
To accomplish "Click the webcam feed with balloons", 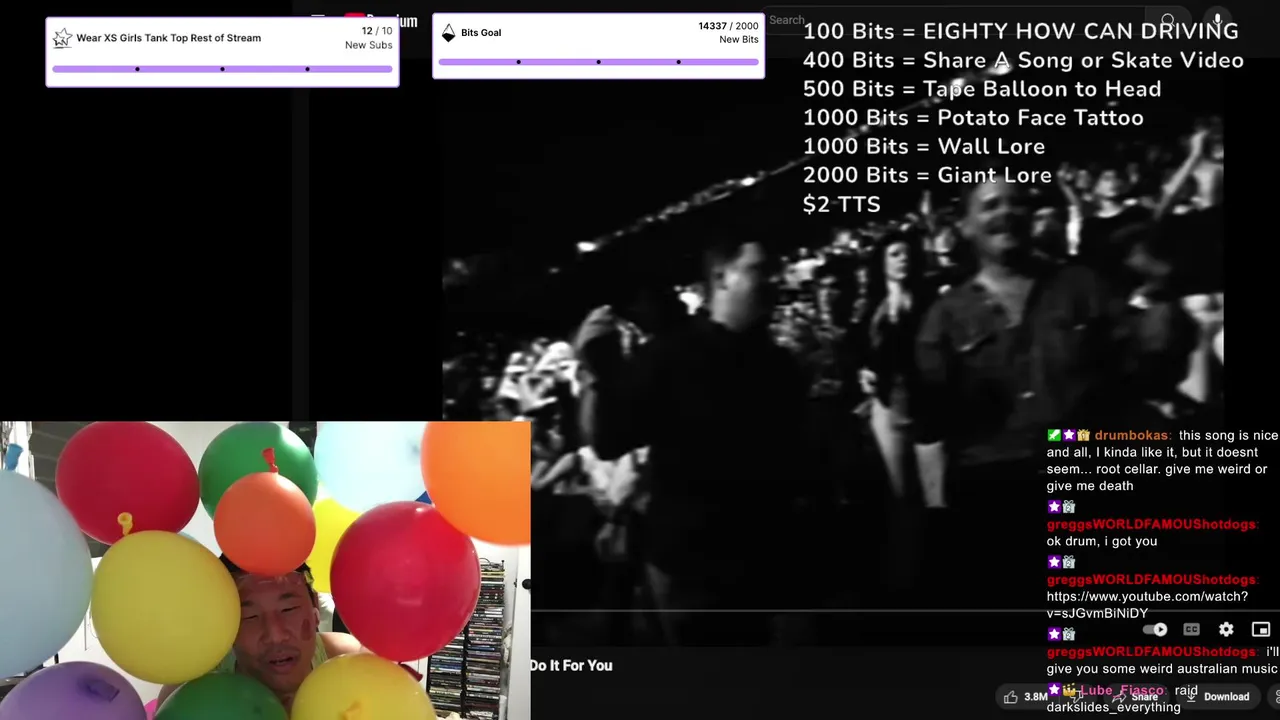I will 265,570.
